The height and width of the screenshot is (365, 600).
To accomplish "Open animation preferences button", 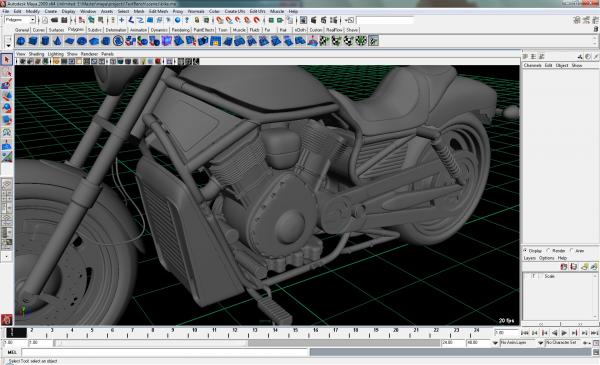I will point(596,343).
